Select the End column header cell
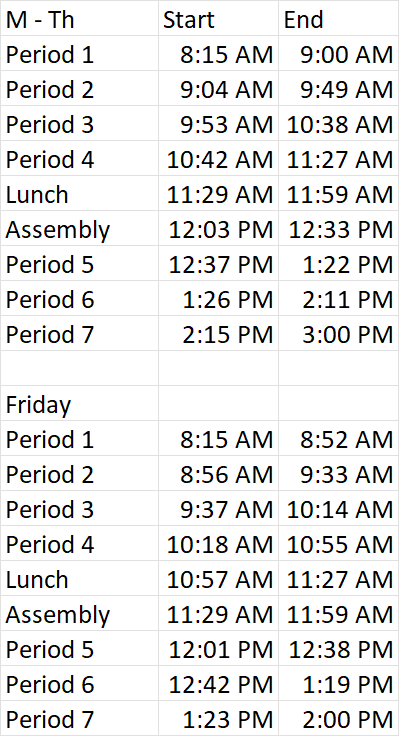Screen dimensions: 399x736 (338, 18)
